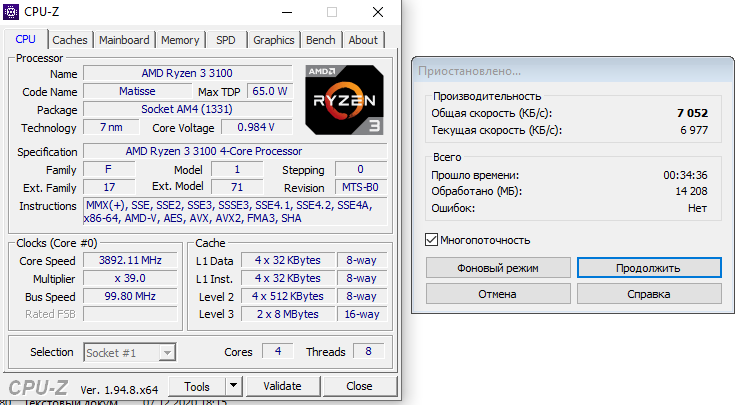This screenshot has width=736, height=405.
Task: Click the Ext. Family value 17
Action: [x=109, y=187]
